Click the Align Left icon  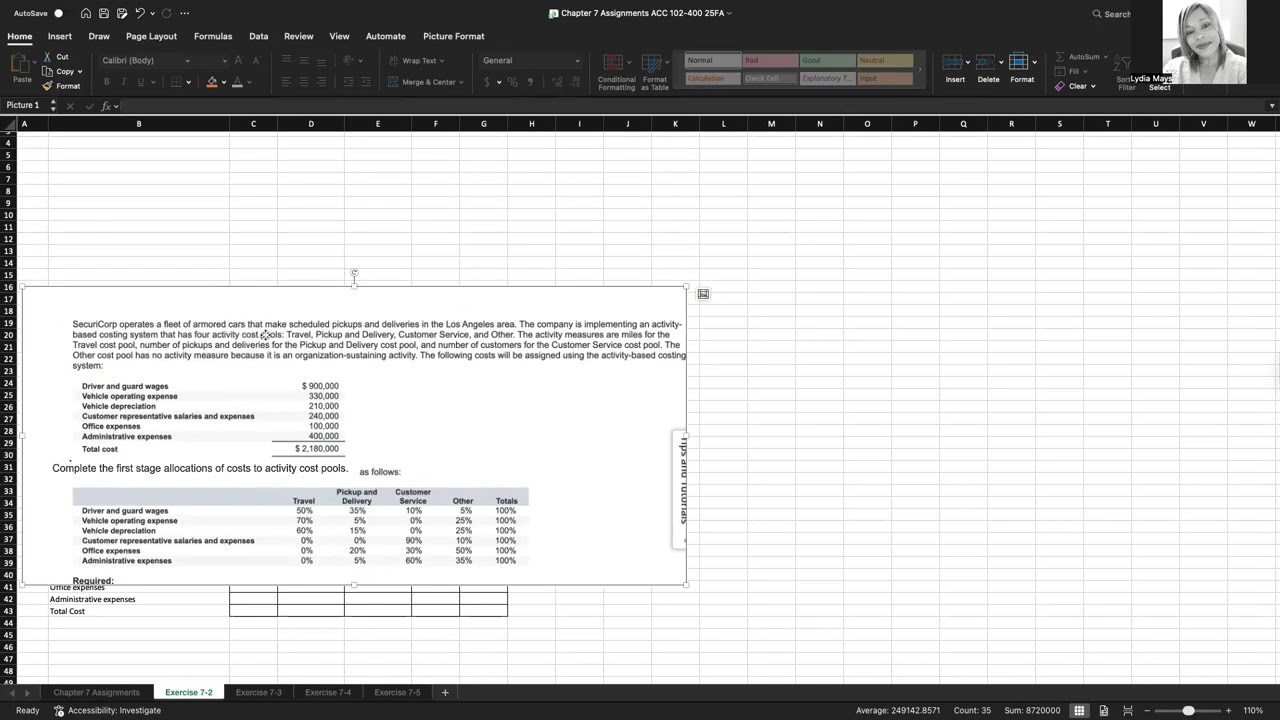286,82
